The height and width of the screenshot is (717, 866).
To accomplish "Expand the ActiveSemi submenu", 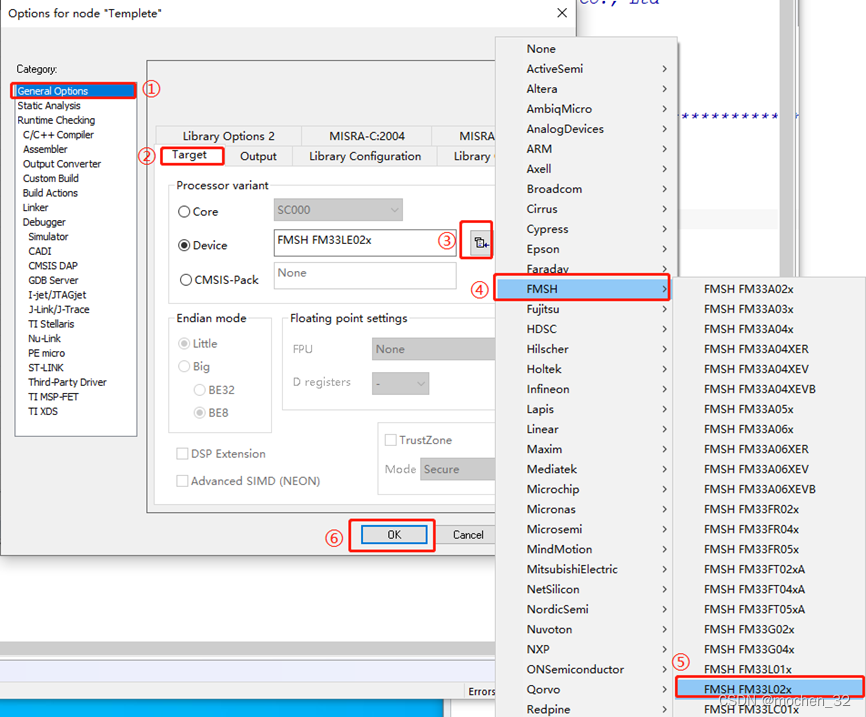I will 586,68.
